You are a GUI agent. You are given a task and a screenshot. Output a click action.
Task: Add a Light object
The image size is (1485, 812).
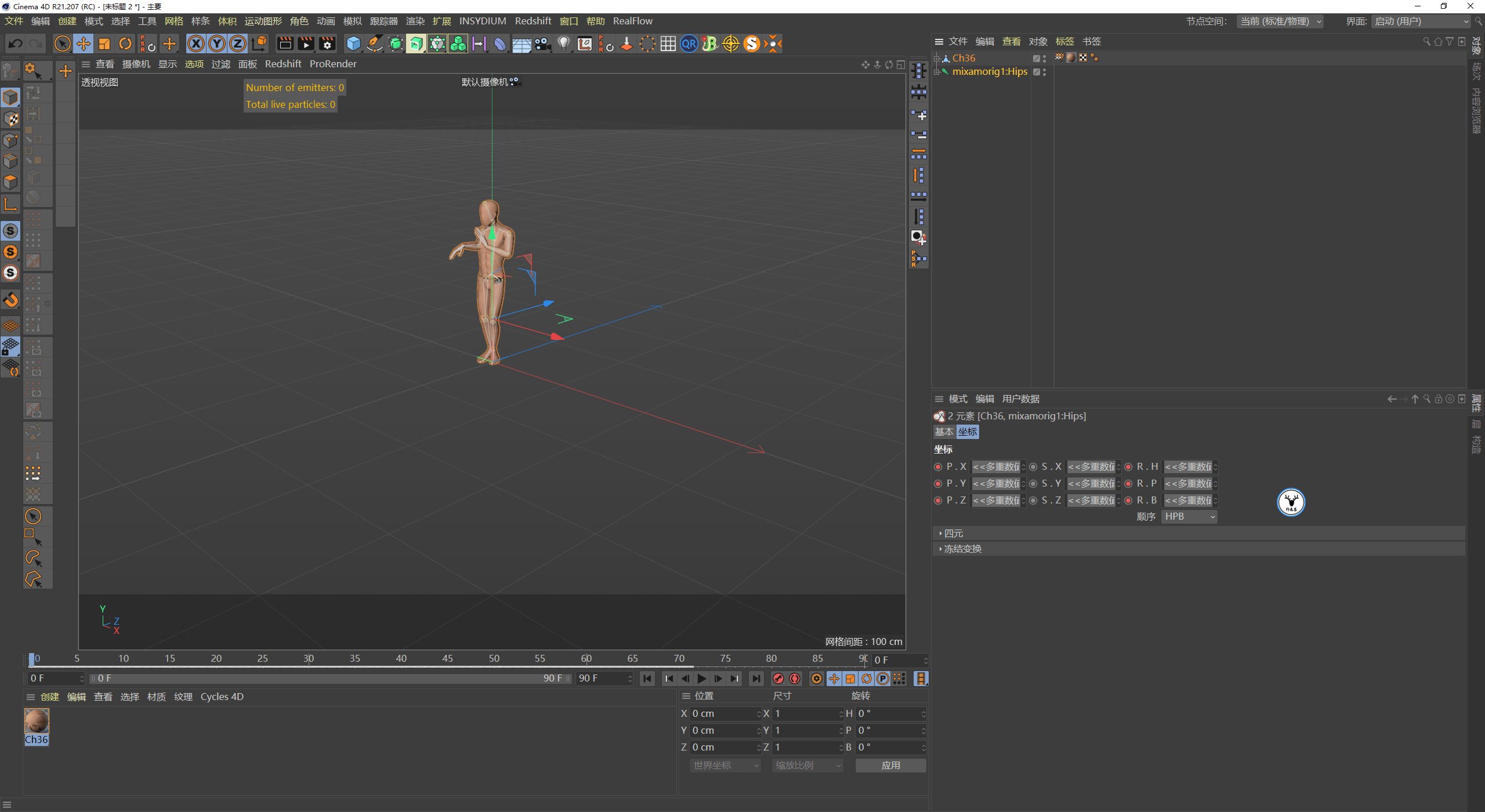(x=563, y=43)
